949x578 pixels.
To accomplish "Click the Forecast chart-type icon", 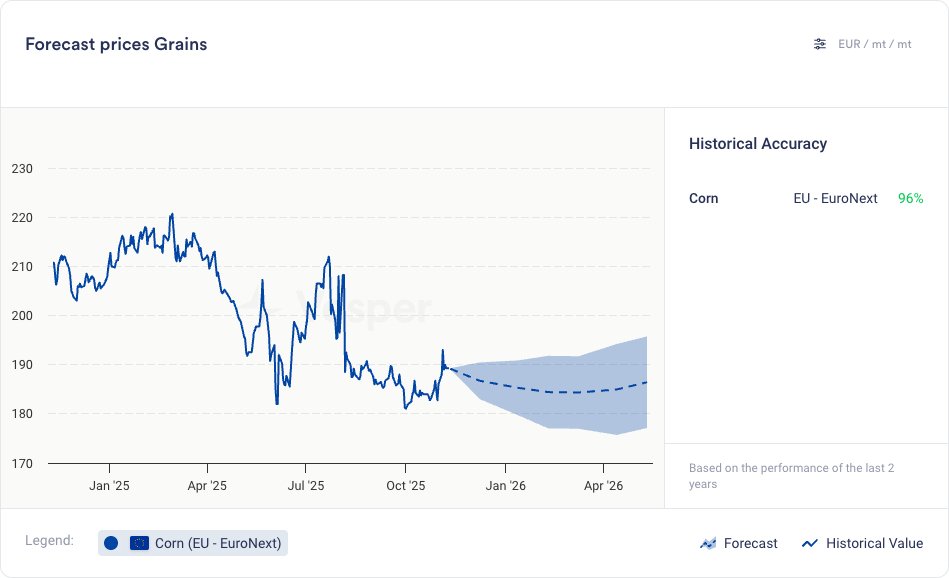I will tap(708, 543).
